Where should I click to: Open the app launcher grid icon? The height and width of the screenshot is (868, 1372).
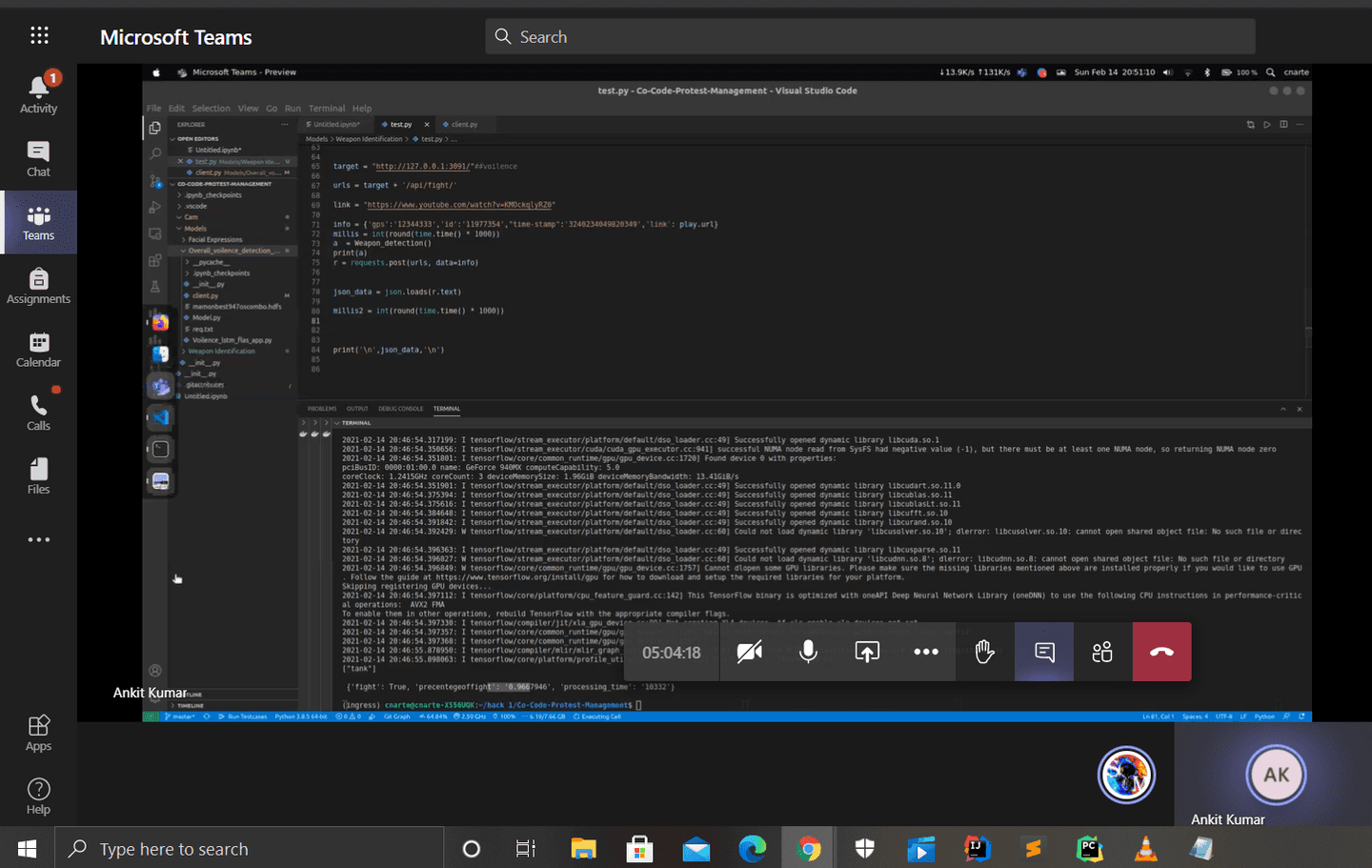tap(39, 36)
